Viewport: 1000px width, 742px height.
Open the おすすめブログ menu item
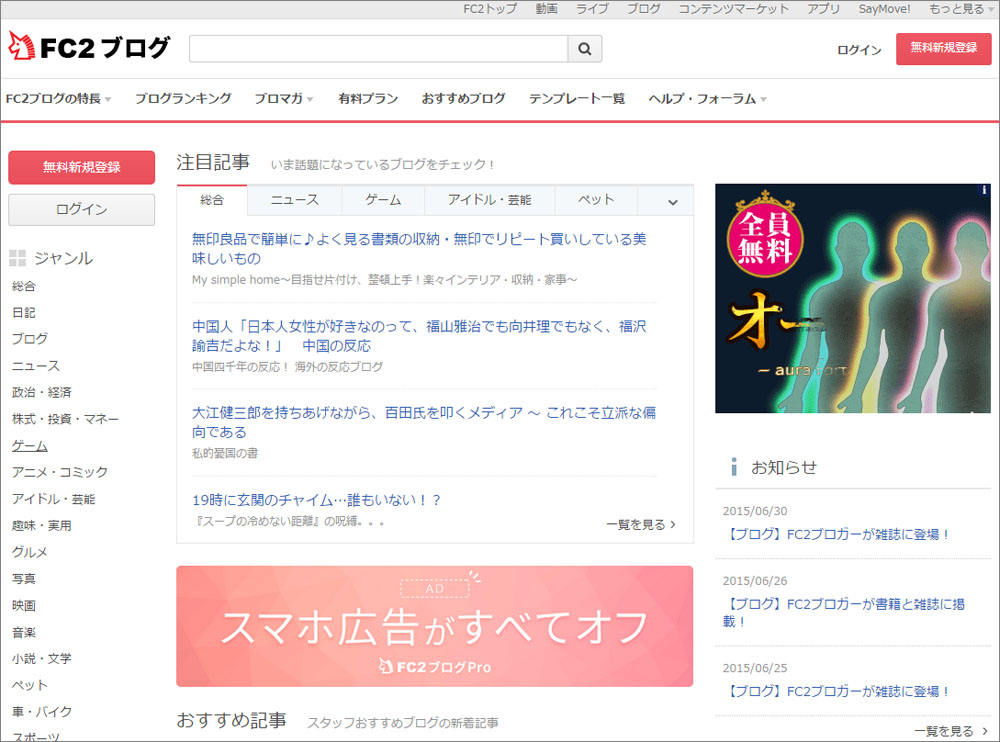pyautogui.click(x=464, y=99)
